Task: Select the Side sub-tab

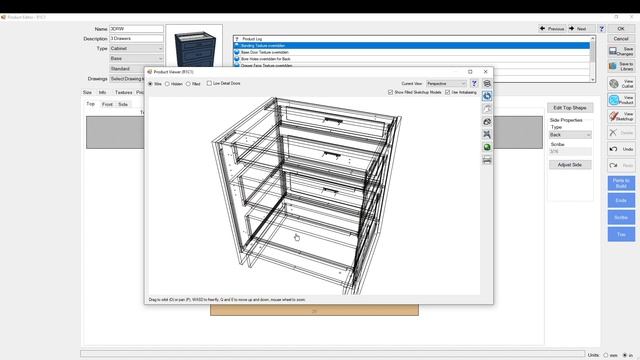Action: (123, 104)
